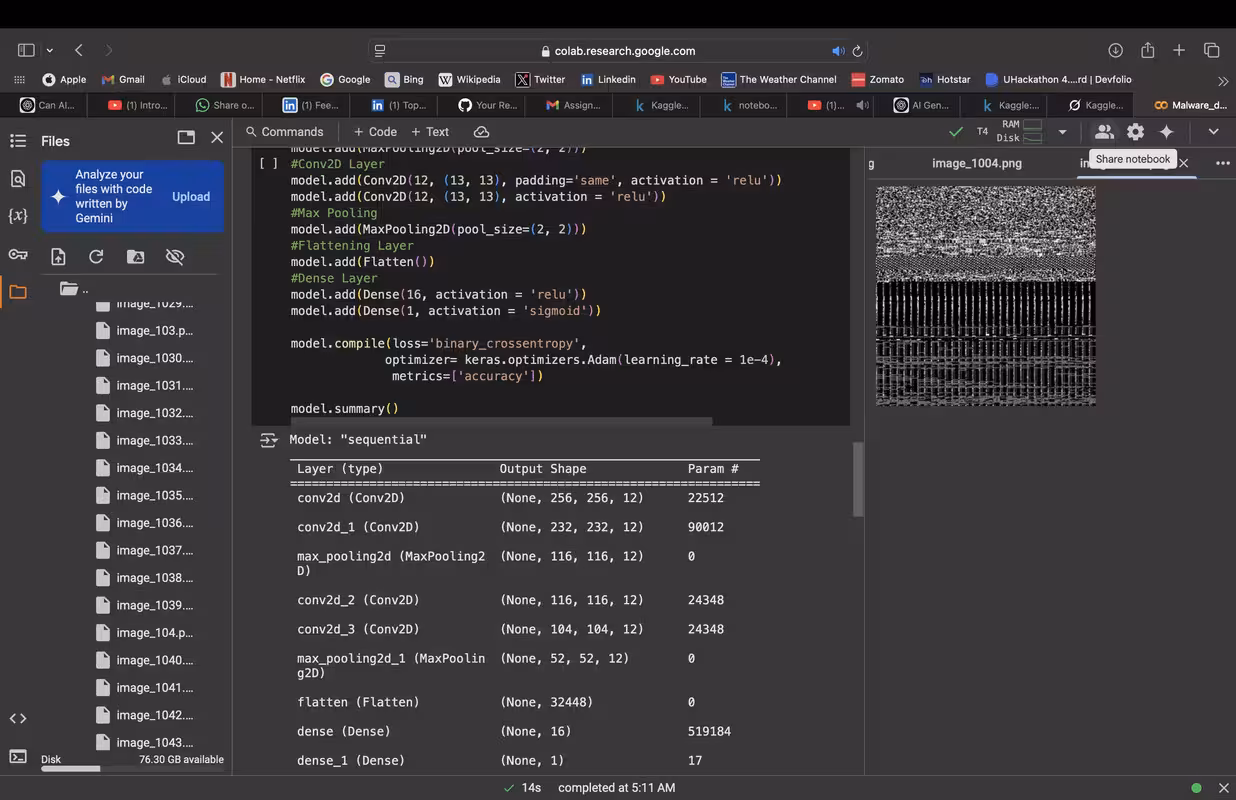Open the Find and replace sidebar icon
The width and height of the screenshot is (1236, 800).
(x=17, y=179)
